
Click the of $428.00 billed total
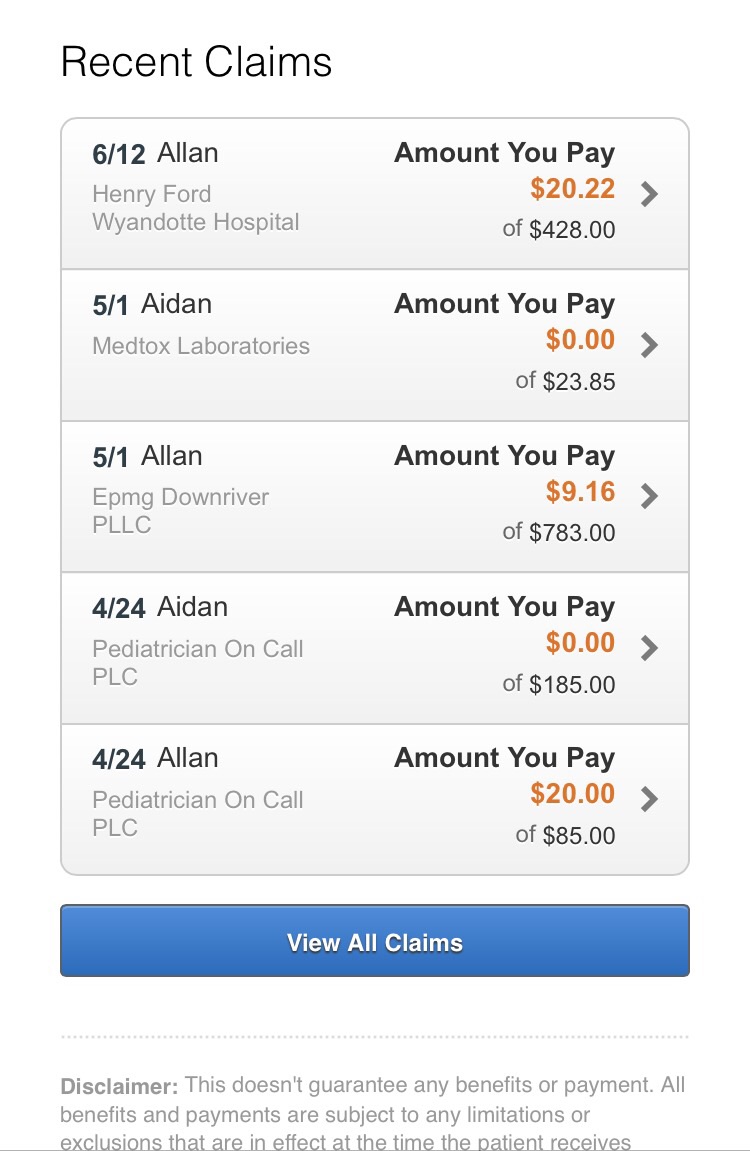558,230
